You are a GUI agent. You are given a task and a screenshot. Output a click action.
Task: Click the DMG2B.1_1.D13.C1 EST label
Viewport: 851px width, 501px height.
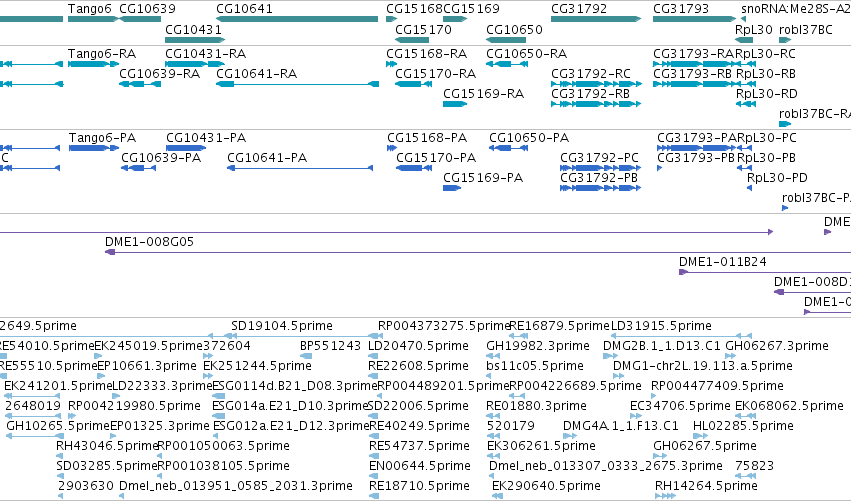pyautogui.click(x=662, y=346)
